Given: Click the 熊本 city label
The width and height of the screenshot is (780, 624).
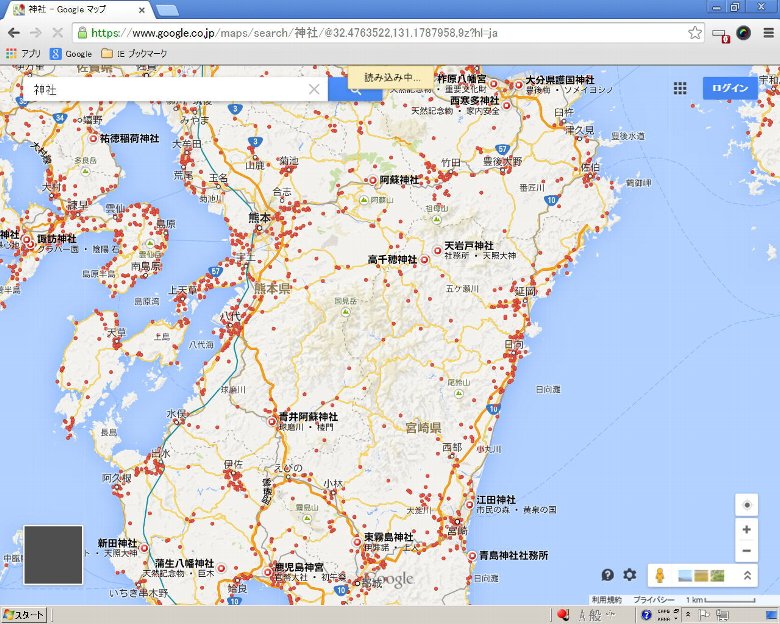Looking at the screenshot, I should pos(260,218).
